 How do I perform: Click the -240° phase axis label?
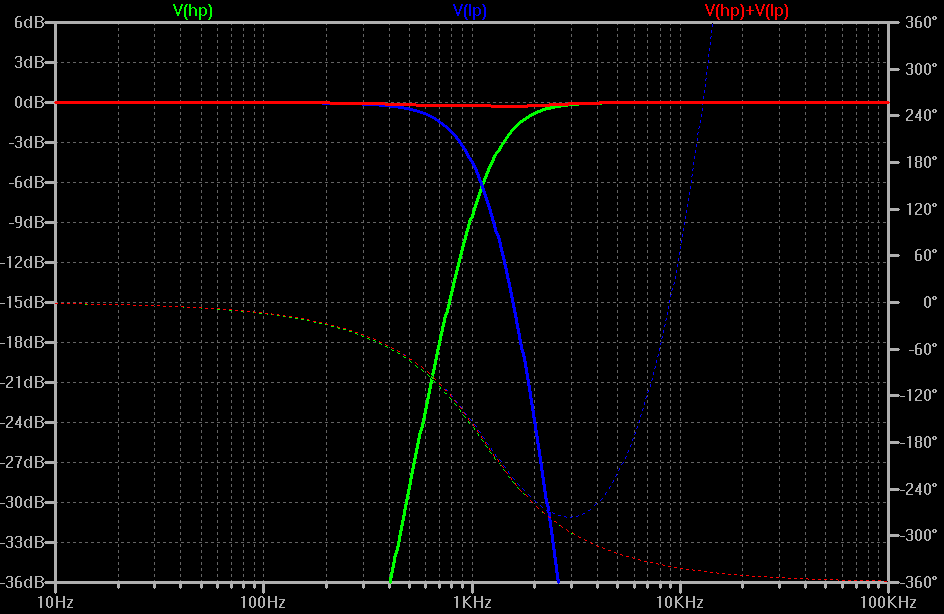[919, 489]
